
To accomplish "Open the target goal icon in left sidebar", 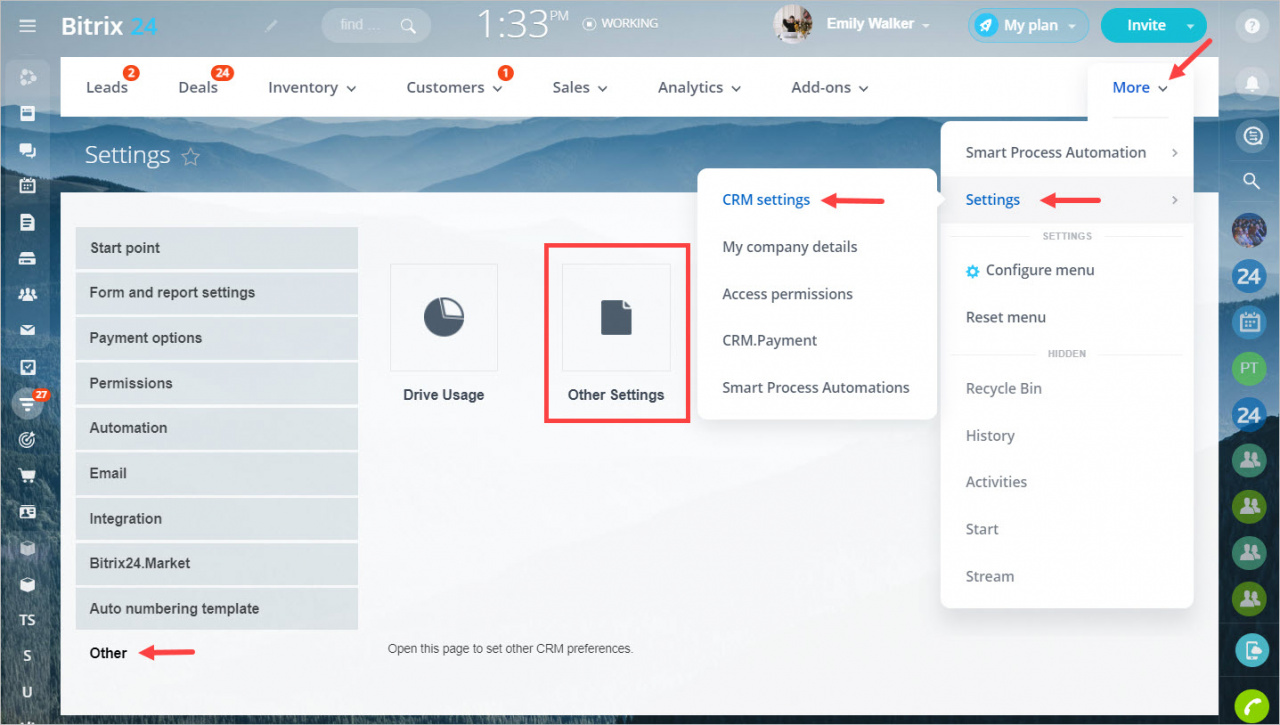I will 27,439.
